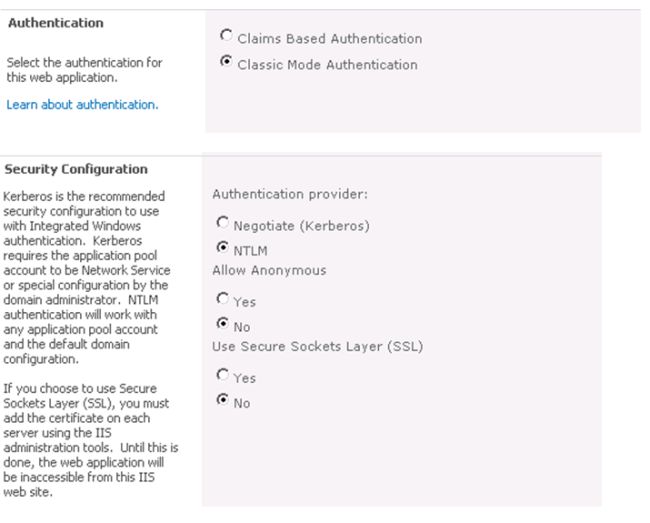Click the Security Configuration section heading
This screenshot has width=650, height=523.
[76, 169]
